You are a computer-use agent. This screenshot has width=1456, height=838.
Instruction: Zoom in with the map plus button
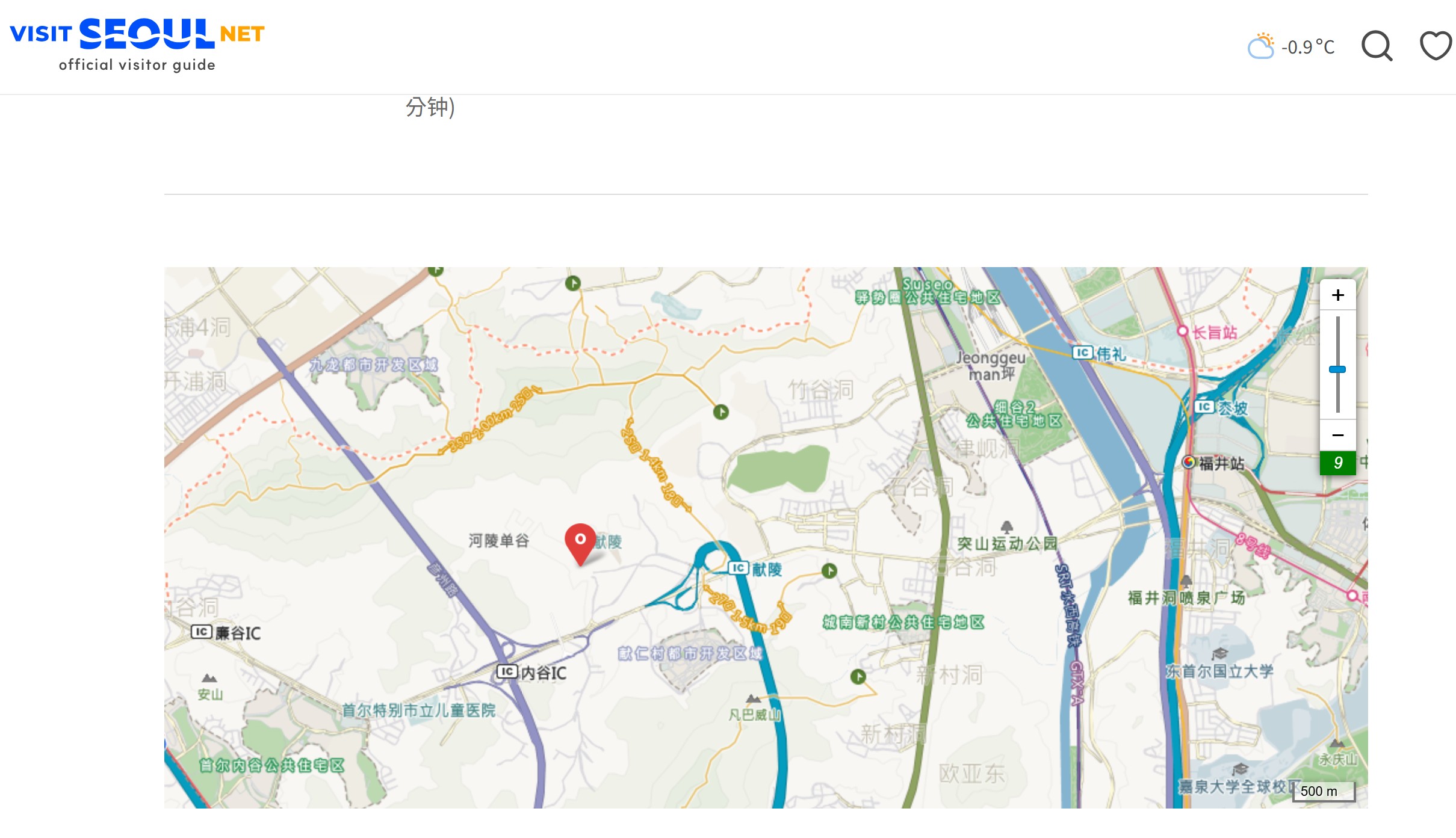1337,295
